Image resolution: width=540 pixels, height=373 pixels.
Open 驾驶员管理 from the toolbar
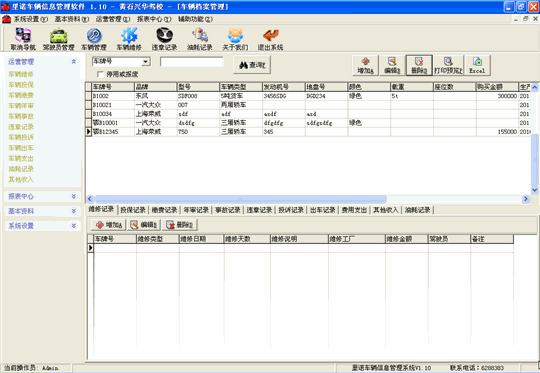pyautogui.click(x=59, y=39)
